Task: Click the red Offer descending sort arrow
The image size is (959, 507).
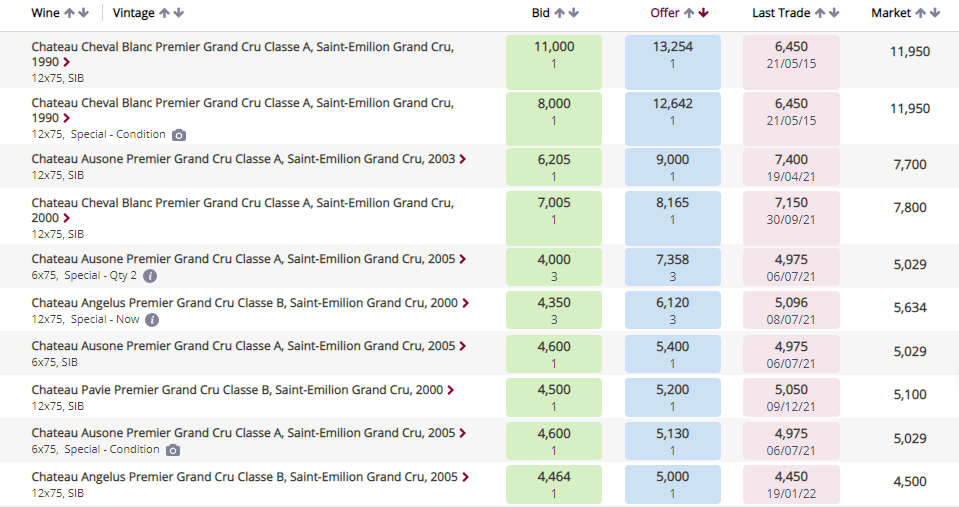Action: (x=703, y=13)
